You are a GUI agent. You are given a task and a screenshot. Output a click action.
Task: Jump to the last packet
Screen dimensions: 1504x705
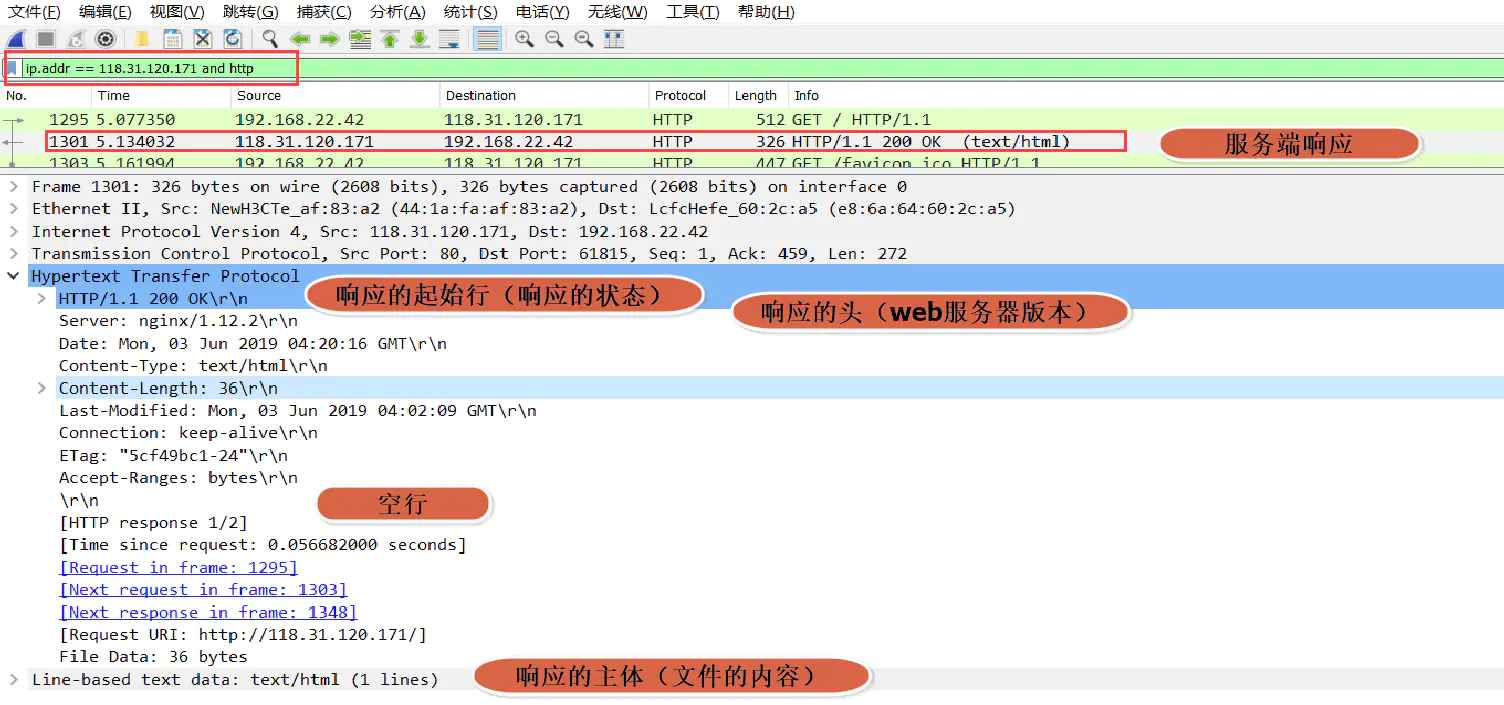(x=420, y=39)
